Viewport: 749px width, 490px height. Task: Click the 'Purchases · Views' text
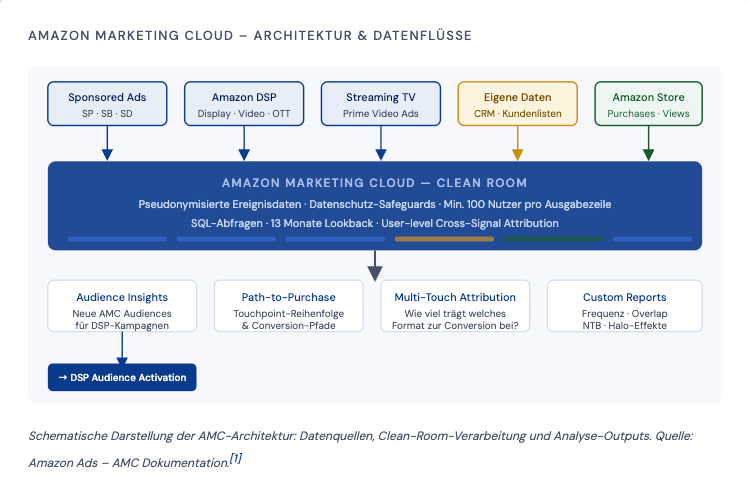[x=649, y=114]
